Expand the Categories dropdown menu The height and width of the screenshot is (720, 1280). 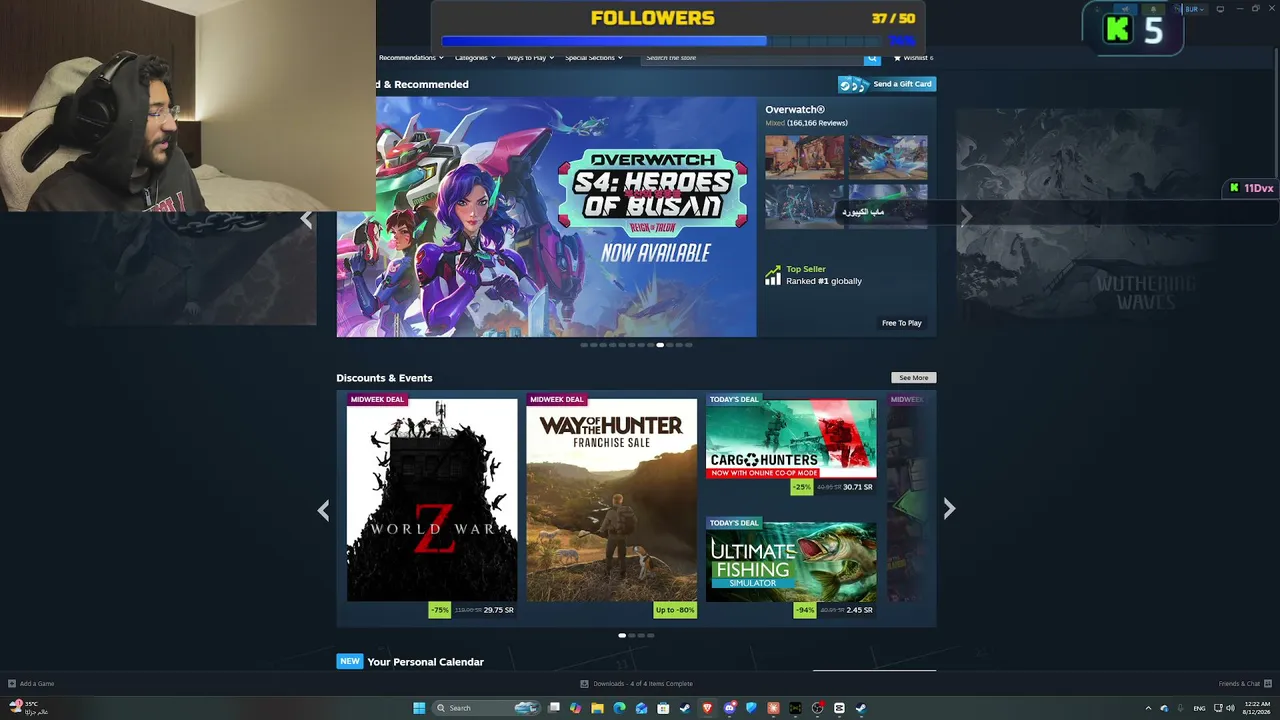coord(475,58)
